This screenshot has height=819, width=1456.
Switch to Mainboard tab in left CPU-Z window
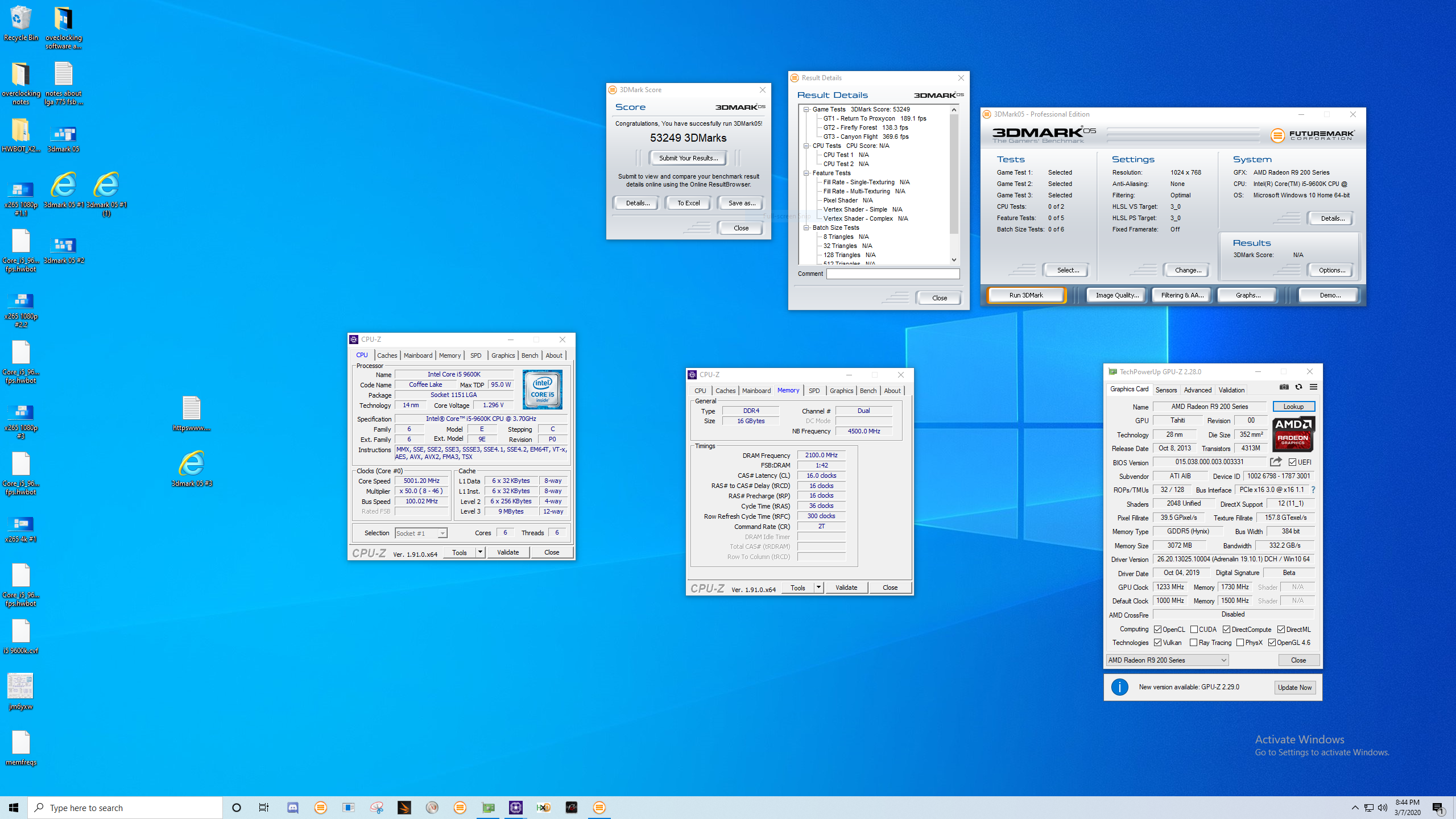pyautogui.click(x=418, y=355)
